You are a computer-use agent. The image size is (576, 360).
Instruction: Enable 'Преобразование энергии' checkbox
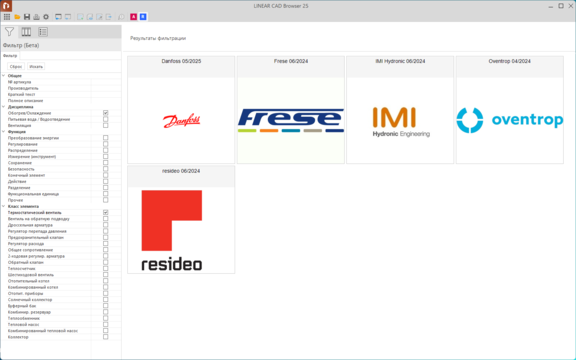coord(106,138)
